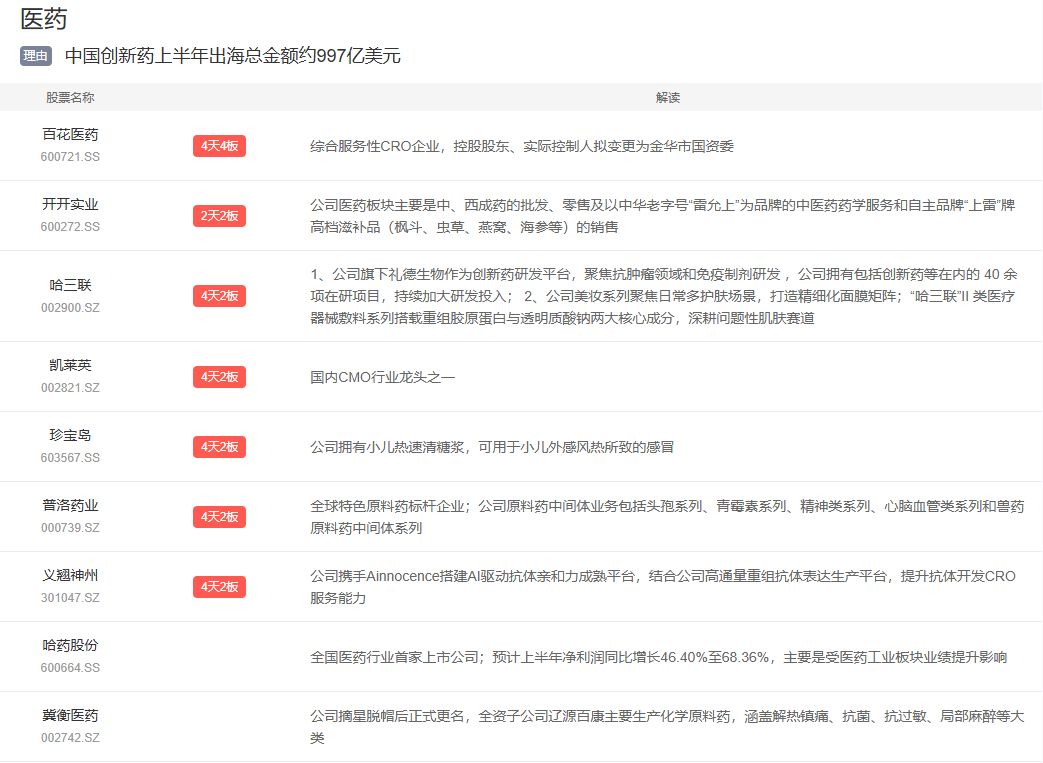Open stock 普洛药业
This screenshot has height=763, width=1043.
70,506
